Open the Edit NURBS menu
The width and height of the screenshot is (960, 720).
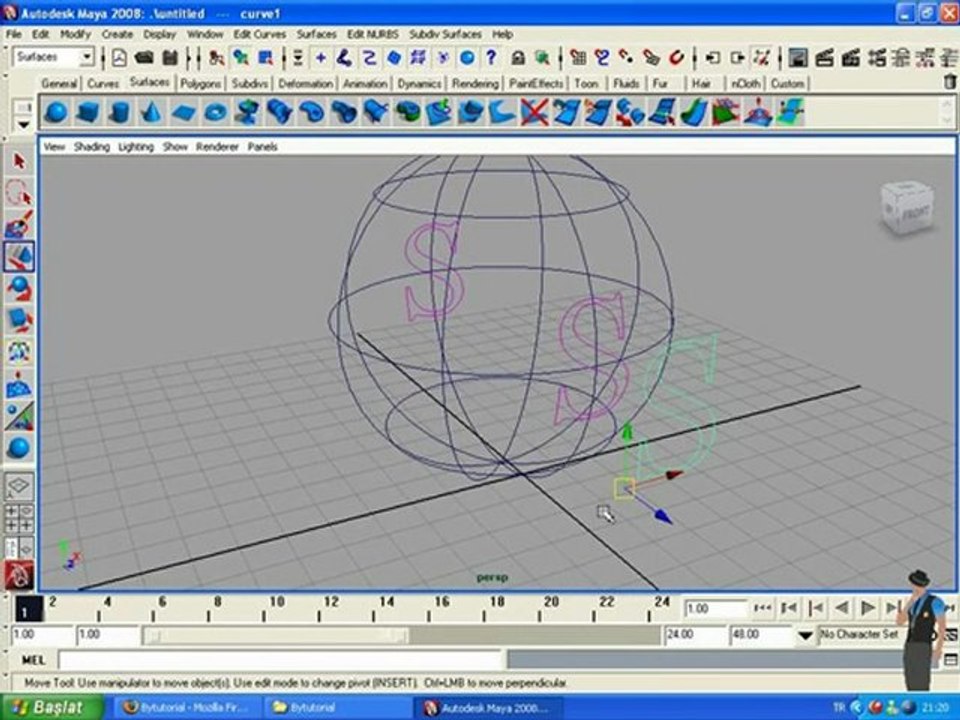click(x=372, y=34)
